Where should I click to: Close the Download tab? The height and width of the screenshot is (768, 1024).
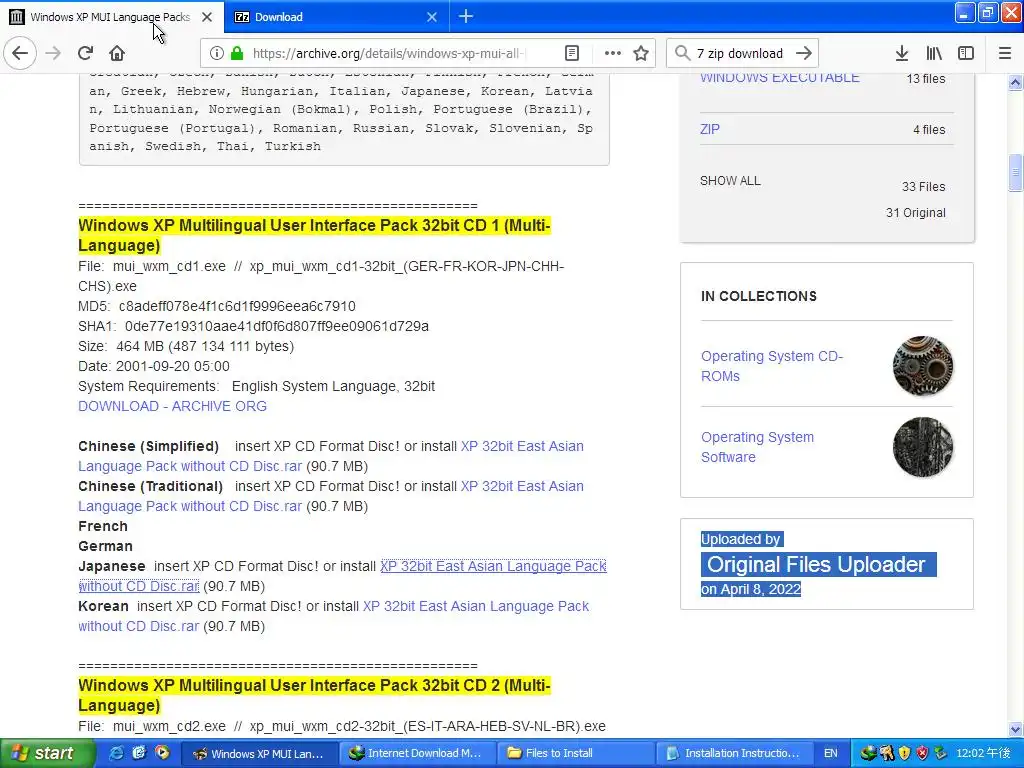pos(432,17)
